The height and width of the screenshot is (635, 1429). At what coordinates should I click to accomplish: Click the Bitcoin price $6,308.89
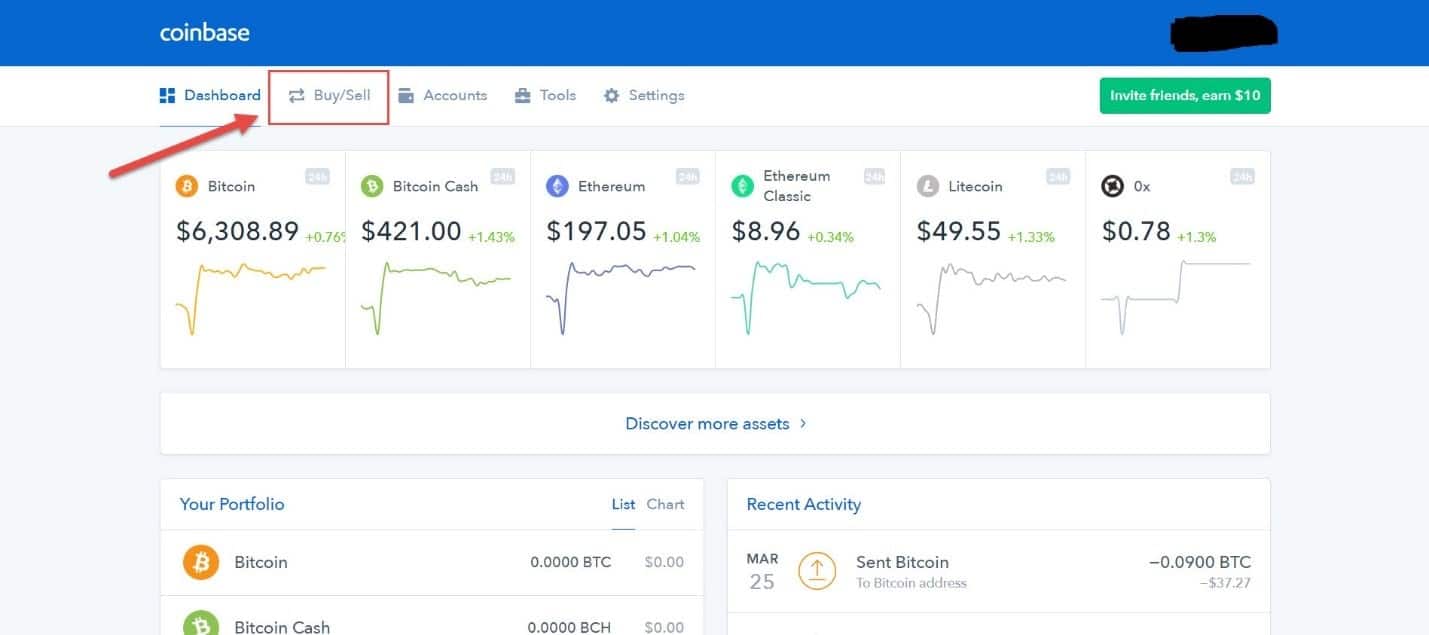tap(238, 232)
